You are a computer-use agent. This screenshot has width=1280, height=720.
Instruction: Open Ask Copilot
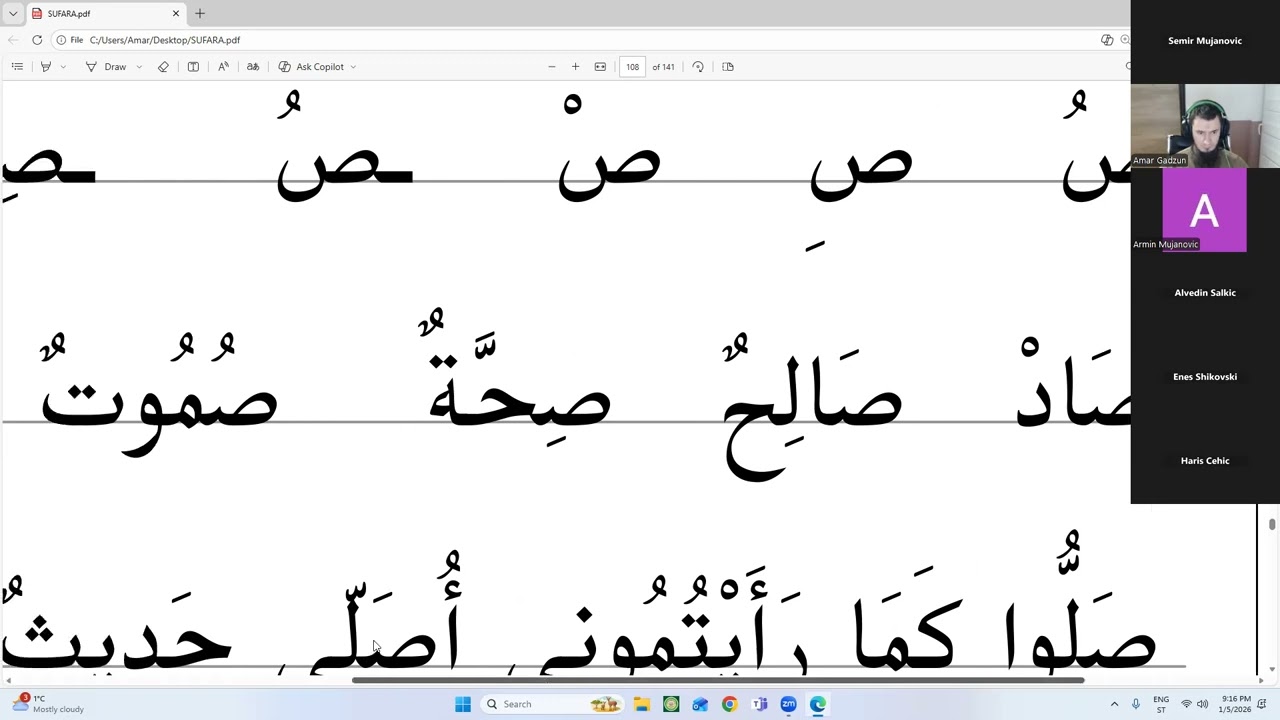[x=311, y=66]
